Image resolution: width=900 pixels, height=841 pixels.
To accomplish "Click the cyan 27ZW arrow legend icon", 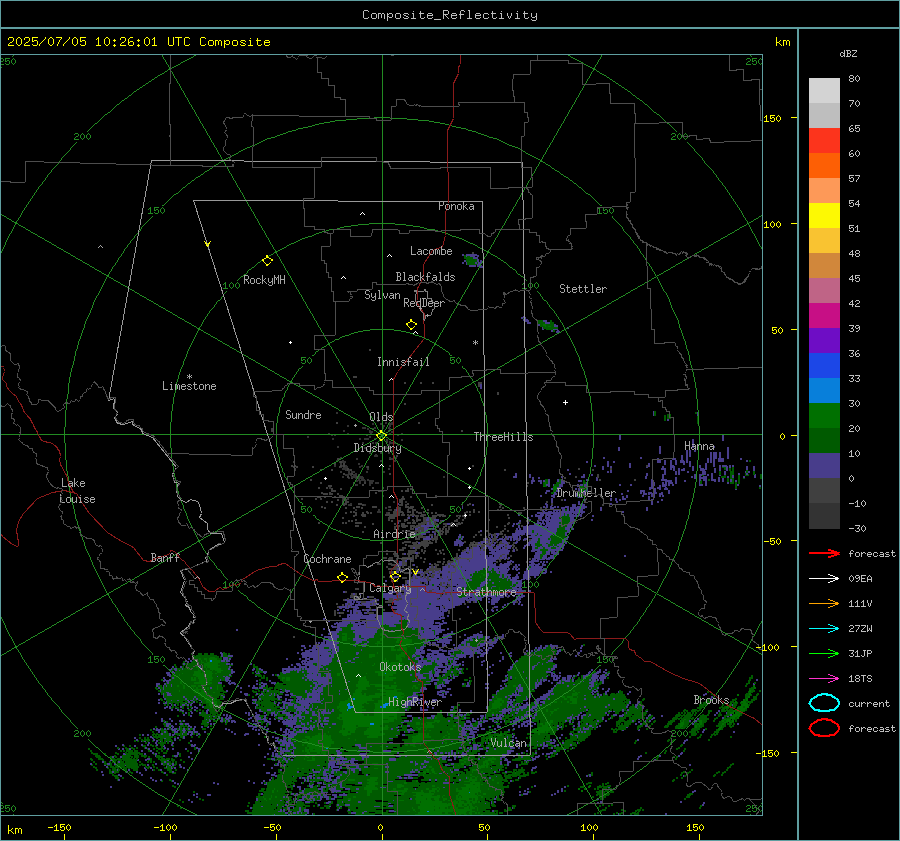I will coord(824,628).
